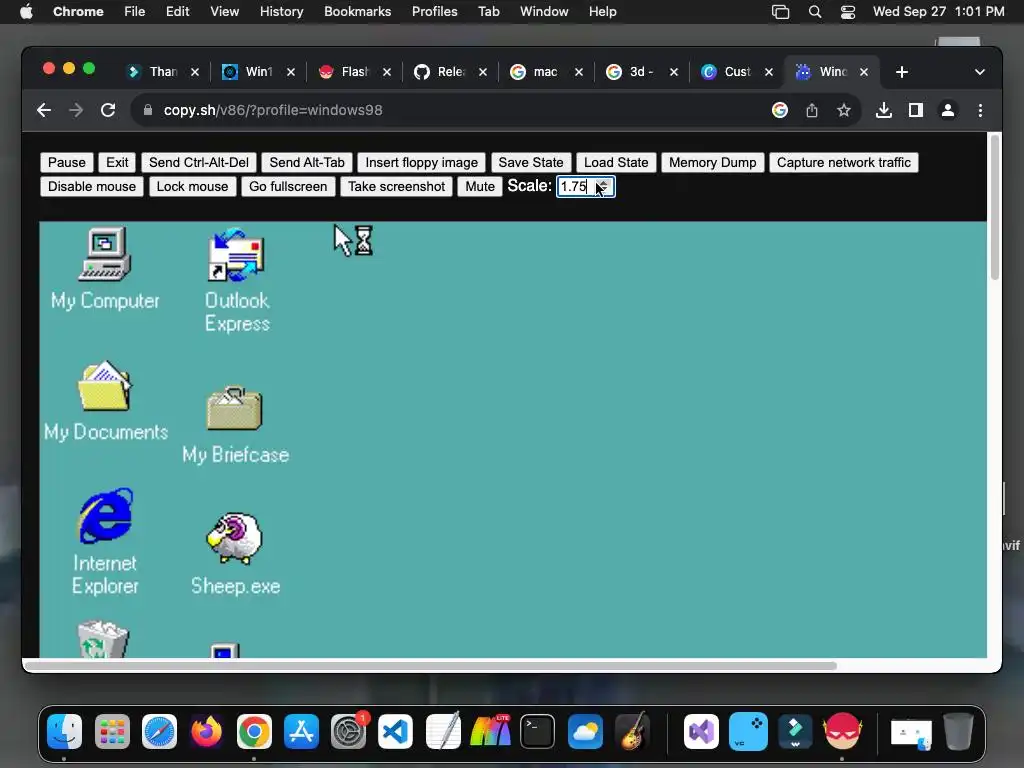The height and width of the screenshot is (768, 1024).
Task: Open the Apple menu
Action: point(26,12)
